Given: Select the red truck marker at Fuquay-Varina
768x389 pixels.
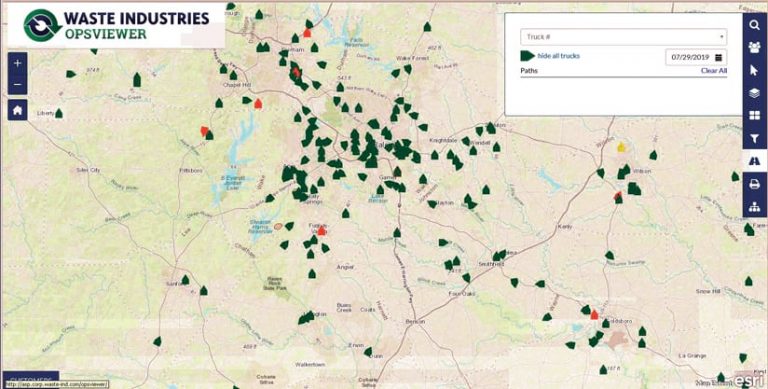Looking at the screenshot, I should tap(321, 231).
